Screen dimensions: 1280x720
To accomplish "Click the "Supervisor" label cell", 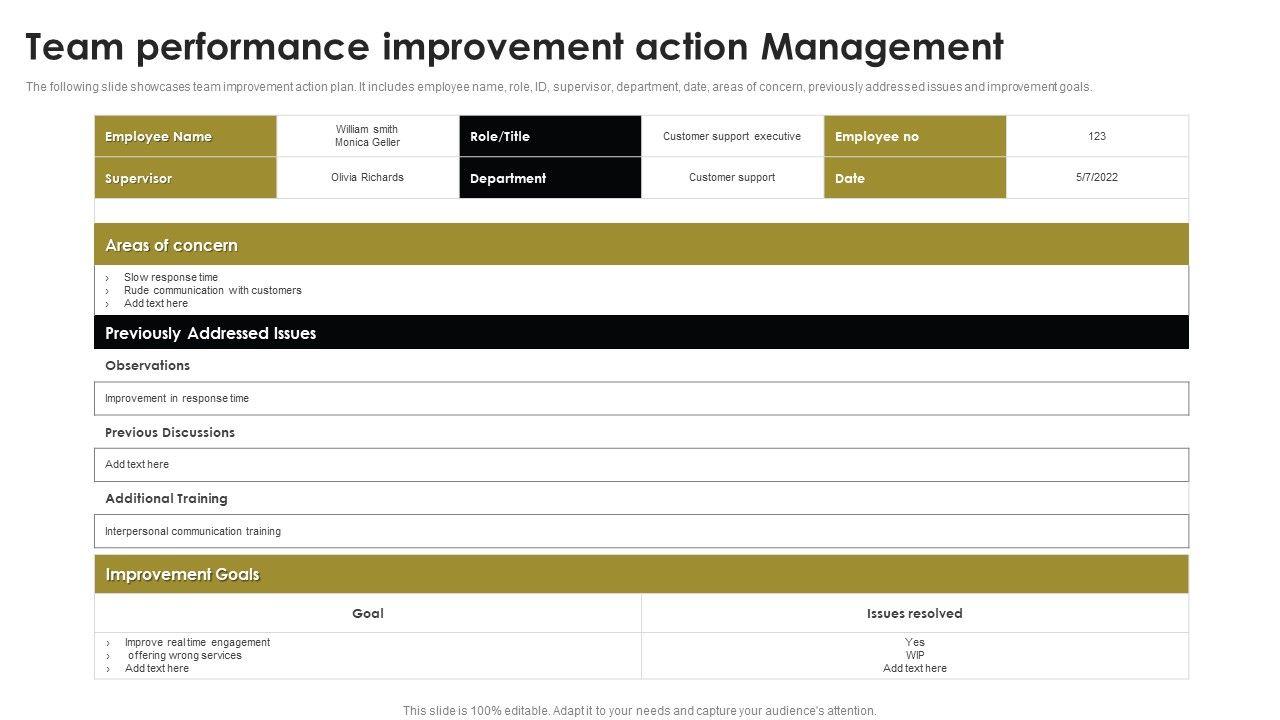I will (x=185, y=178).
